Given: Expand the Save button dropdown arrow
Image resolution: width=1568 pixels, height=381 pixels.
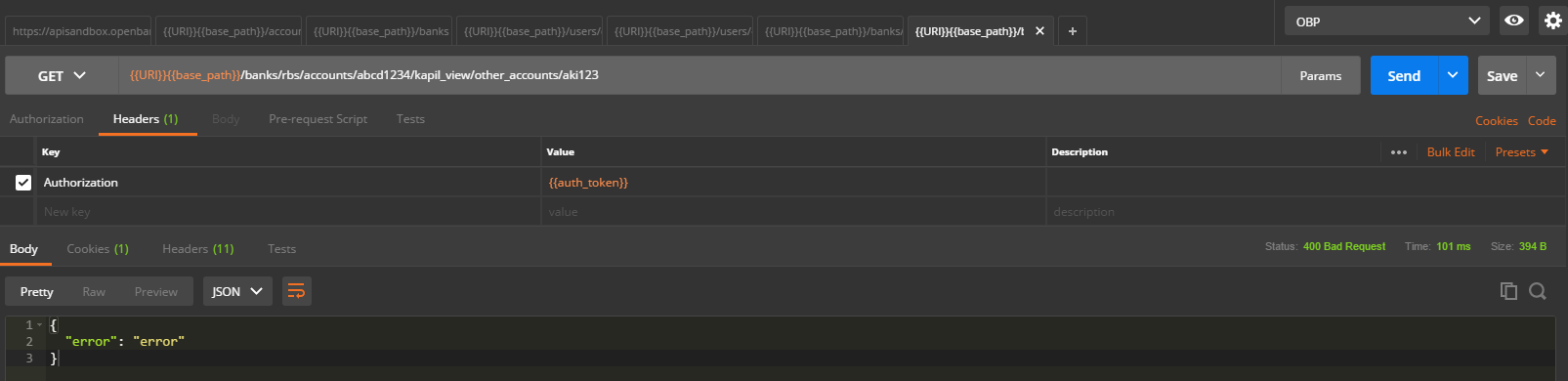Looking at the screenshot, I should (1541, 75).
